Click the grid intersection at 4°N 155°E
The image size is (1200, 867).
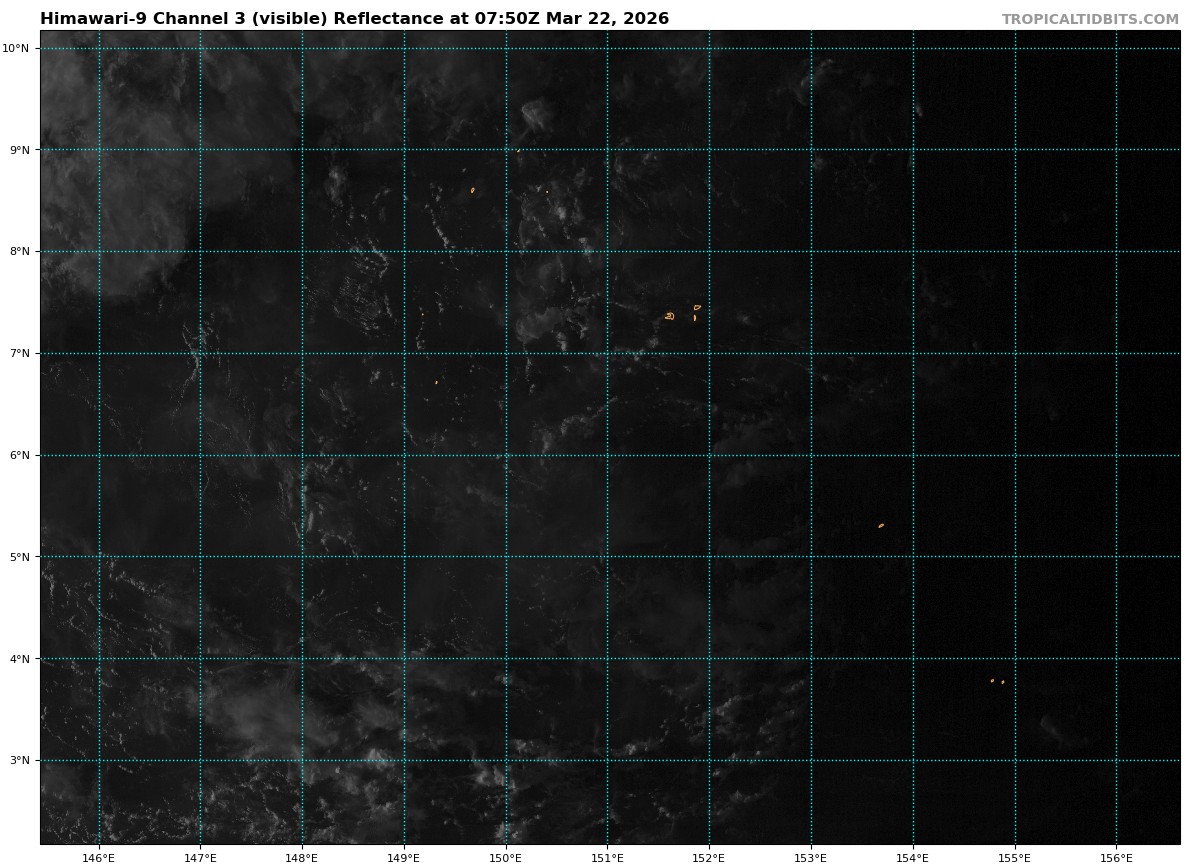click(x=1015, y=658)
